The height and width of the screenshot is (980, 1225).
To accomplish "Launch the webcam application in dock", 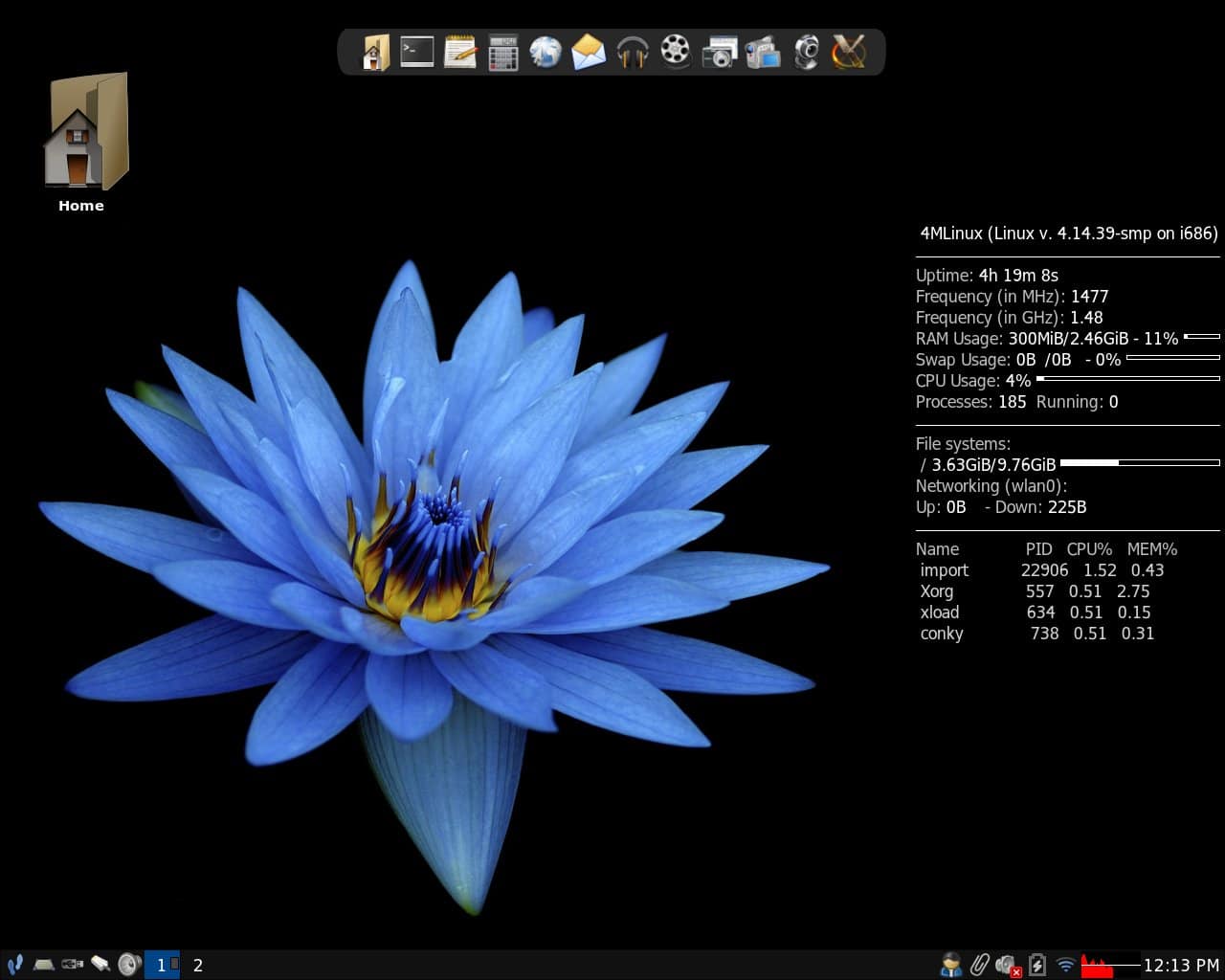I will tap(807, 52).
